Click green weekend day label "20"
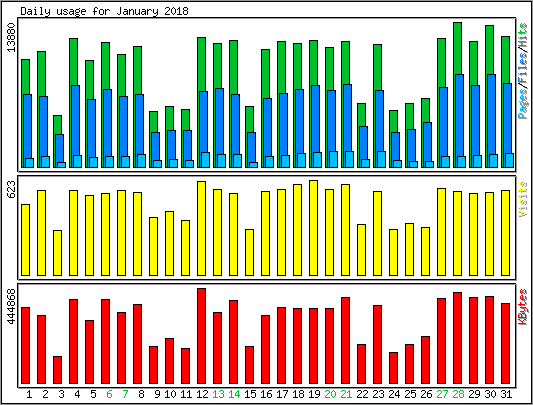 [x=330, y=394]
